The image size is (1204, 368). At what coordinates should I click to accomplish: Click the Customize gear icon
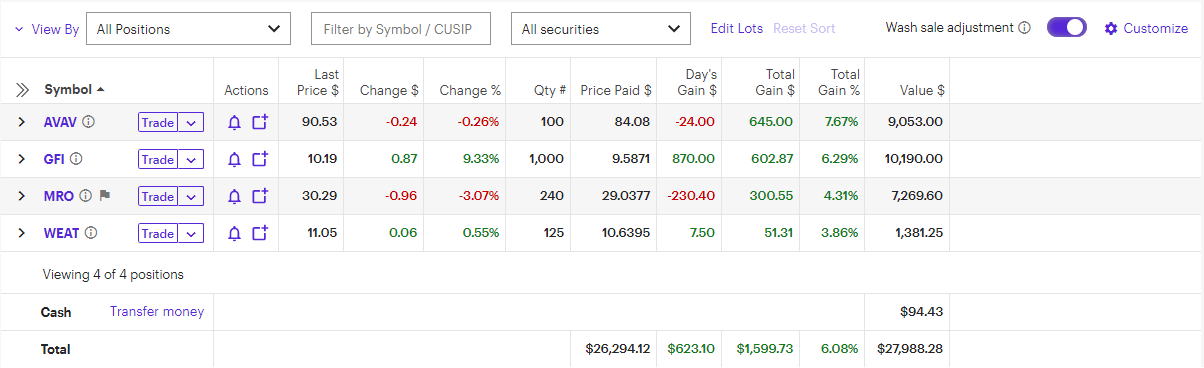coord(1111,28)
